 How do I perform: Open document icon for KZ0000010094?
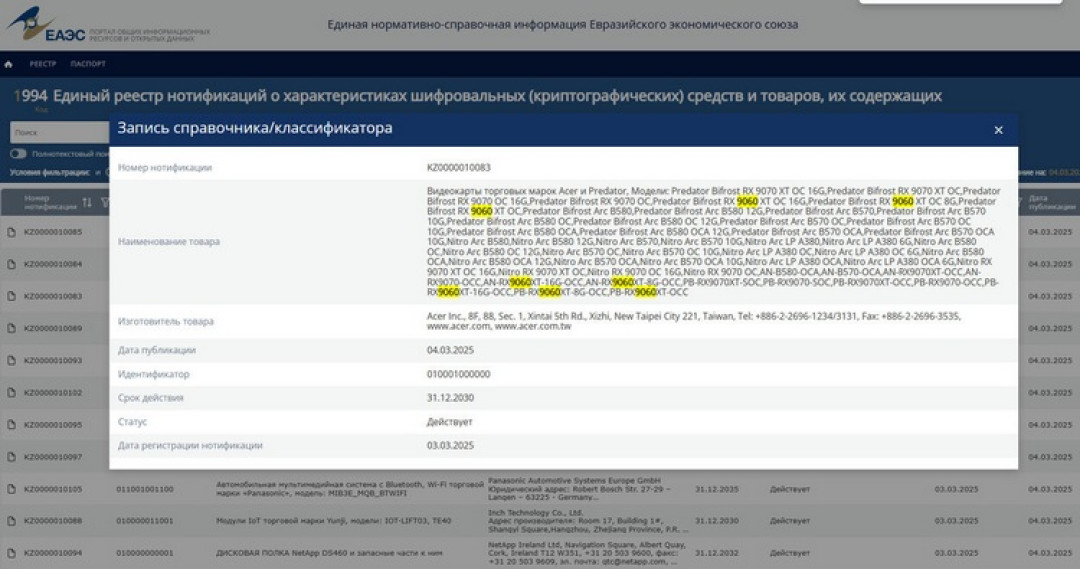[x=12, y=553]
